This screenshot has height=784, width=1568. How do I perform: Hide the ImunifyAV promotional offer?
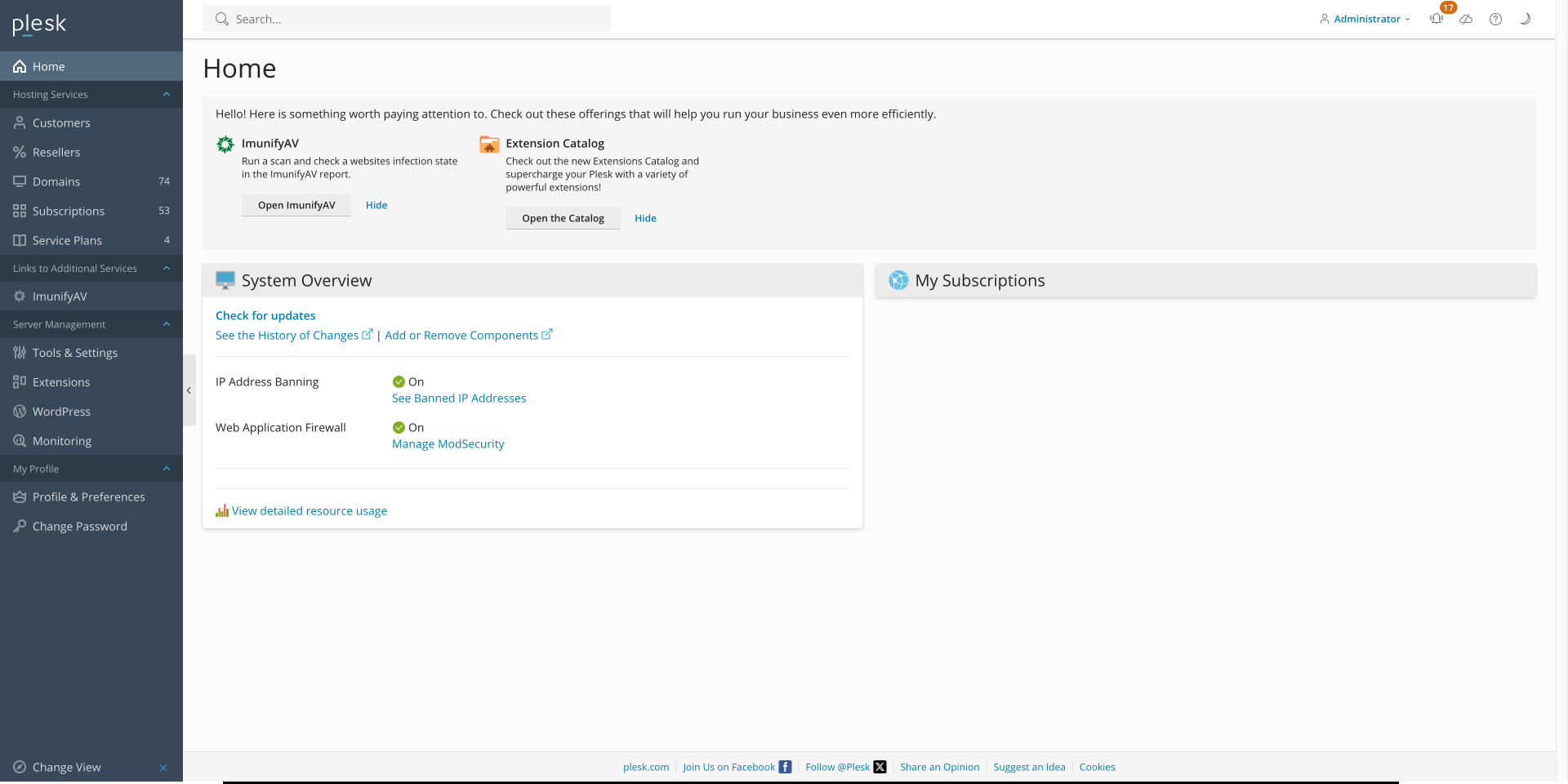click(376, 205)
